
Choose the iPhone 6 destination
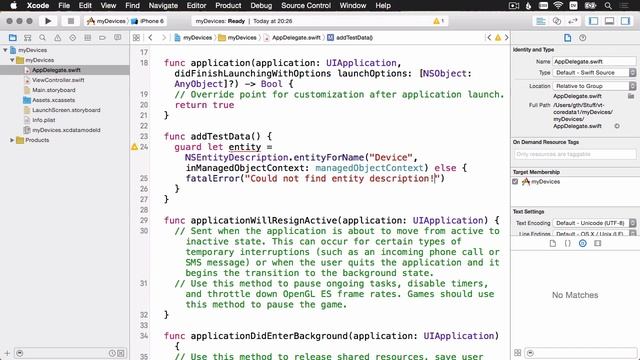pyautogui.click(x=148, y=21)
